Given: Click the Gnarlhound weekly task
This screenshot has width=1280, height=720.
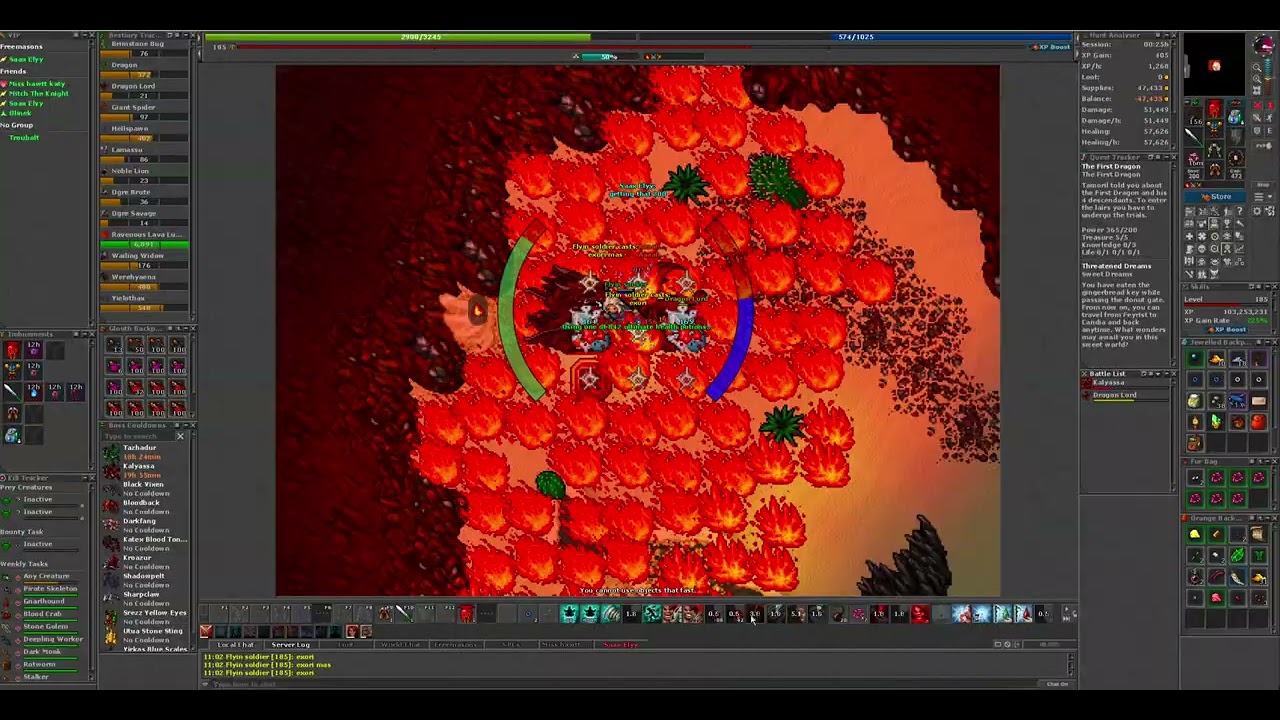Looking at the screenshot, I should click(46, 602).
